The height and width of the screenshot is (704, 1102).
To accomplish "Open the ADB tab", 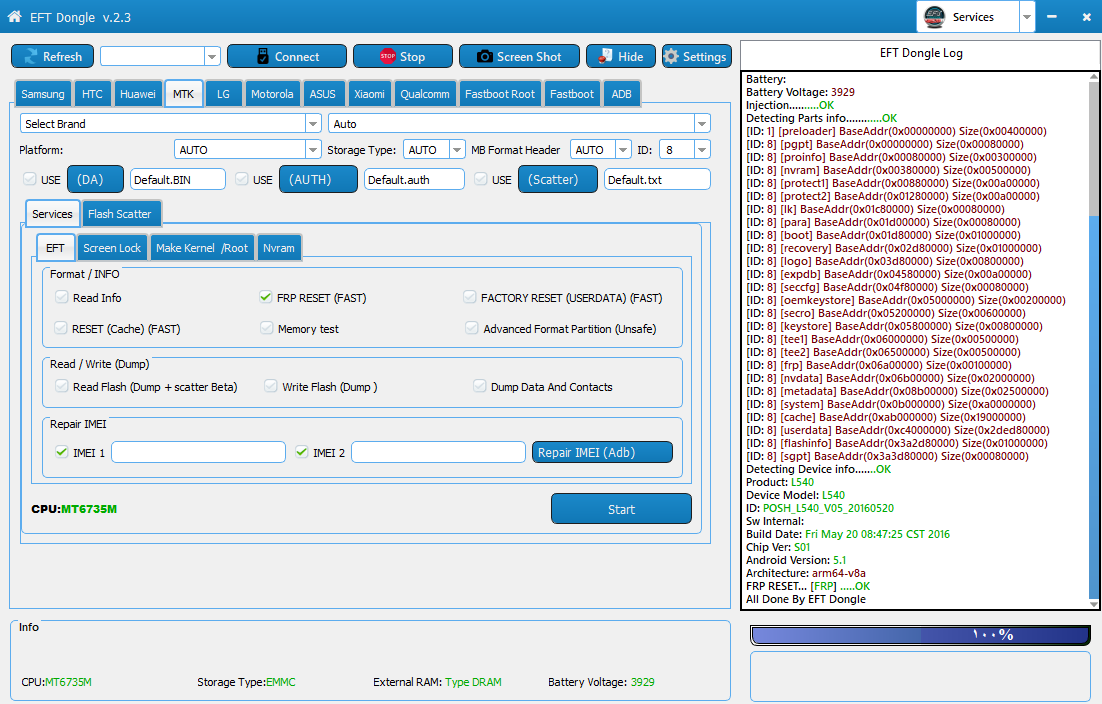I will [x=621, y=94].
